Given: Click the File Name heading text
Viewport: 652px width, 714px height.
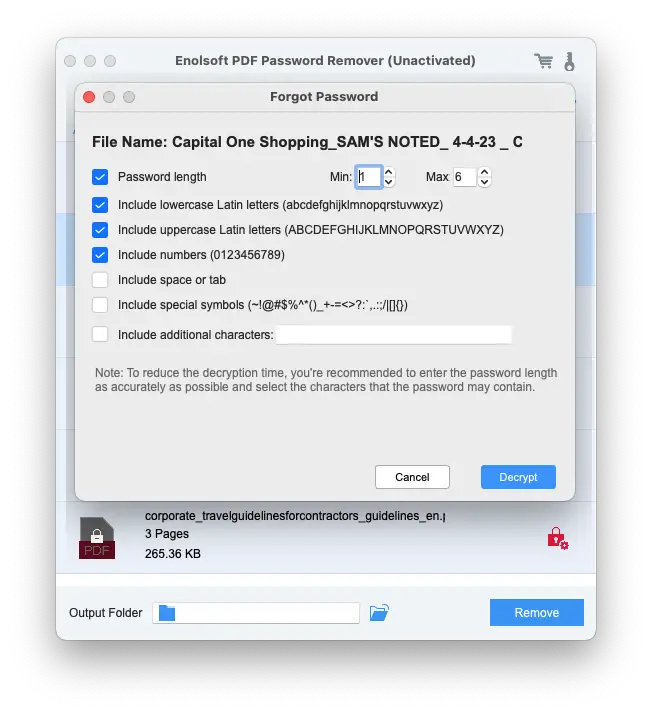Looking at the screenshot, I should point(307,142).
